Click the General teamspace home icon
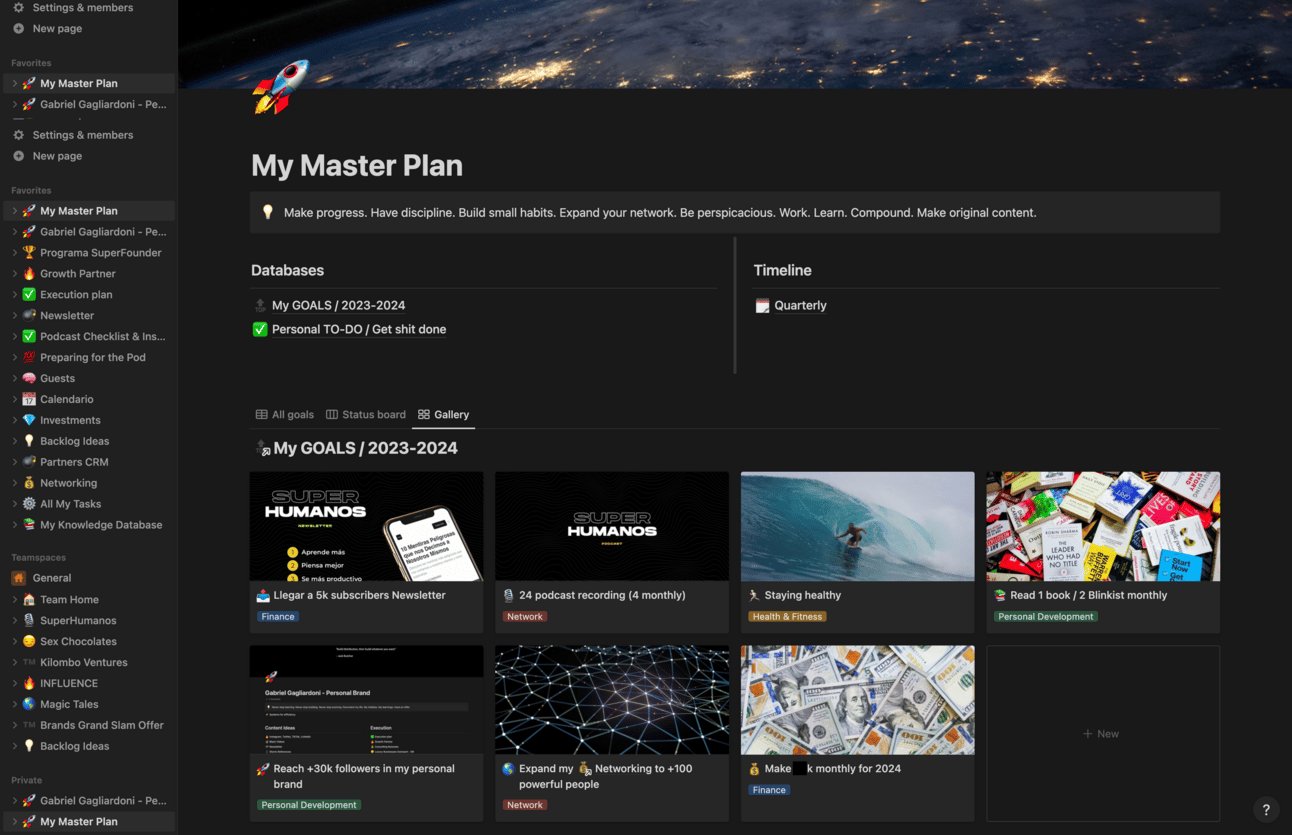Screen dimensions: 1292x835 (x=18, y=578)
